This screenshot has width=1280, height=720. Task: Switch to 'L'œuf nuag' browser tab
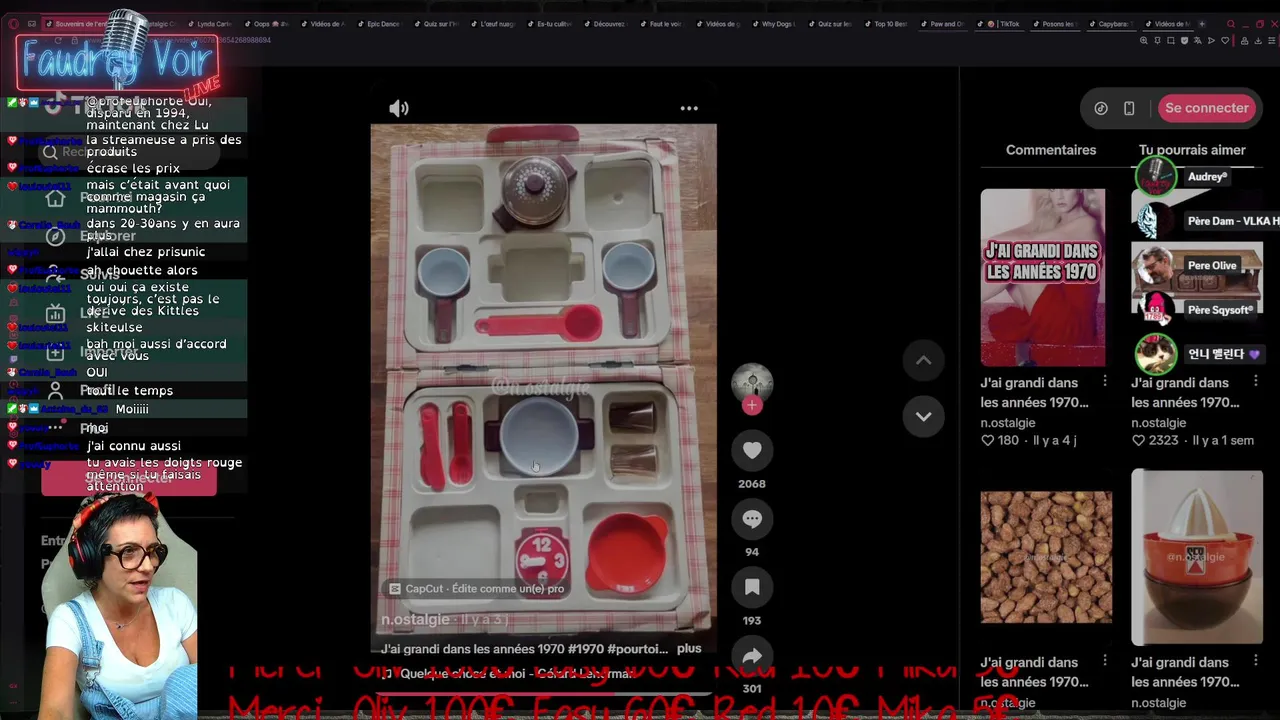pos(495,24)
